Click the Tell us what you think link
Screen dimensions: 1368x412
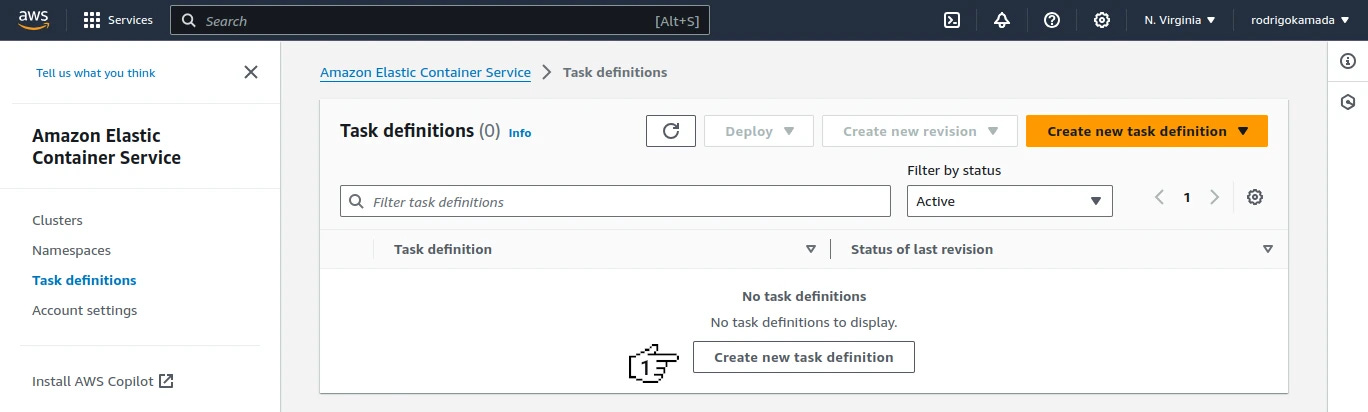tap(96, 73)
